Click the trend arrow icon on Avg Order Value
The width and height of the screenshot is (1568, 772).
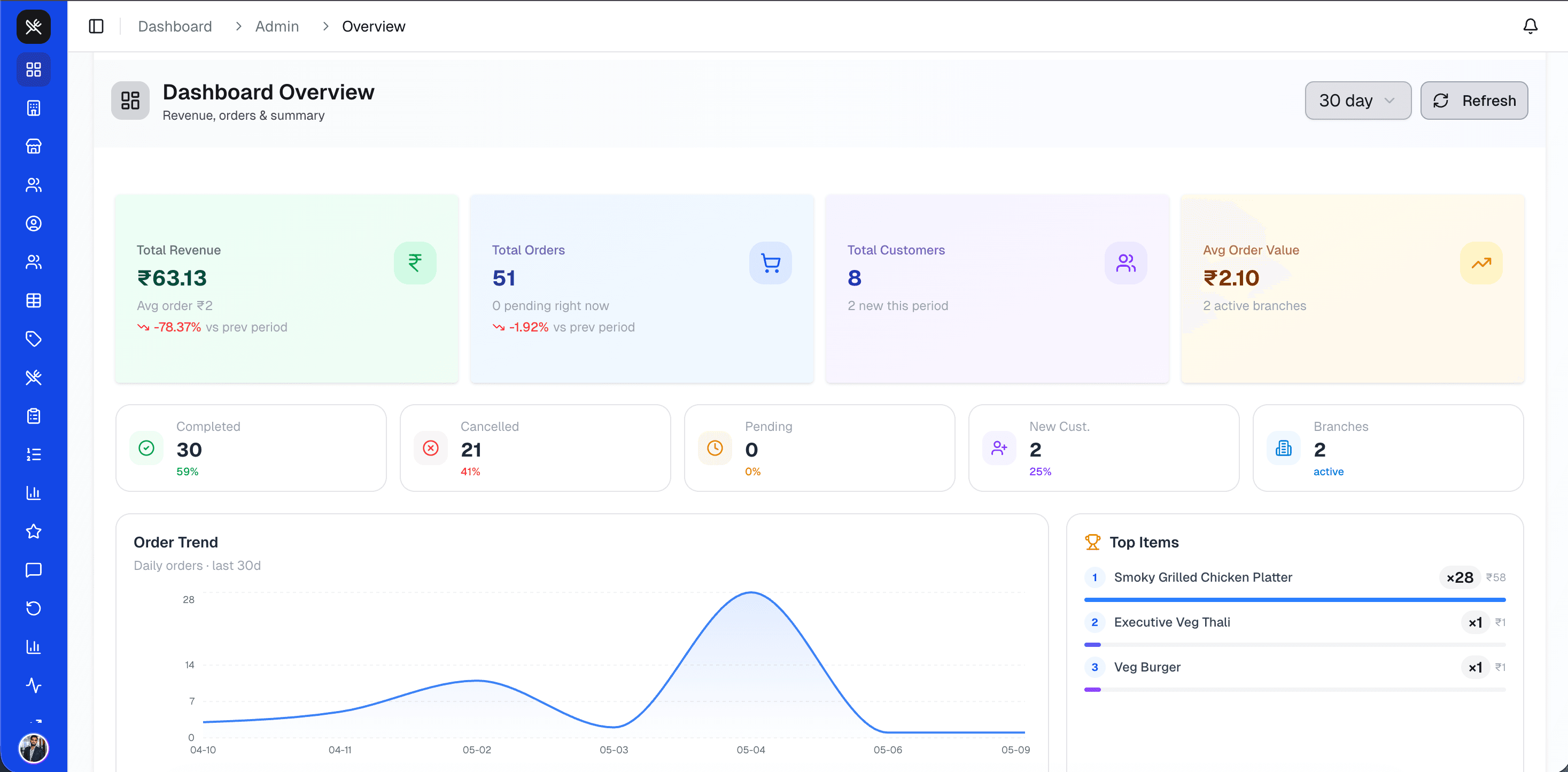coord(1481,263)
